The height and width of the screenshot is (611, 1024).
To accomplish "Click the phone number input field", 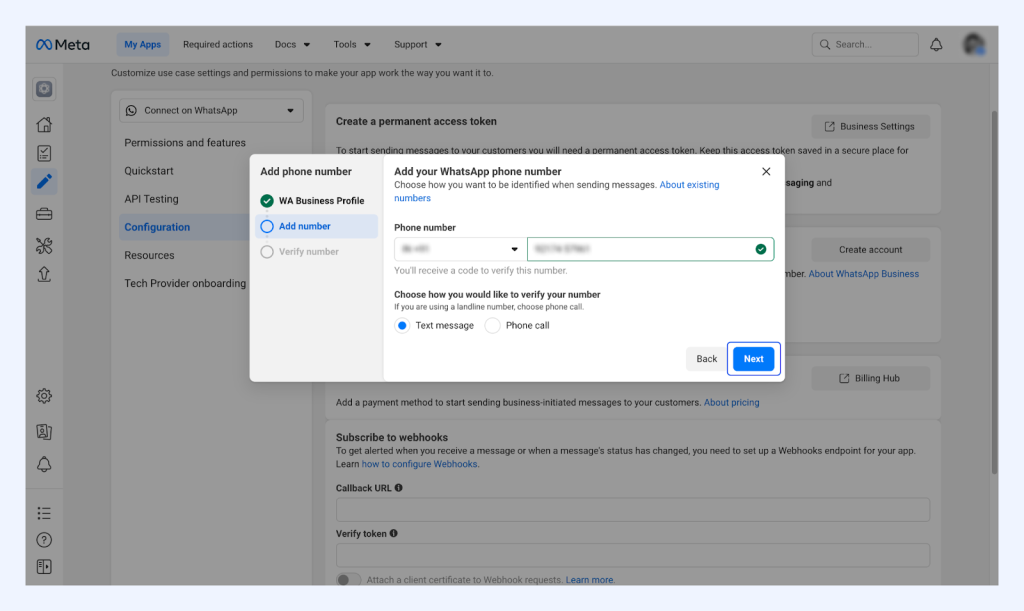I will (x=650, y=249).
